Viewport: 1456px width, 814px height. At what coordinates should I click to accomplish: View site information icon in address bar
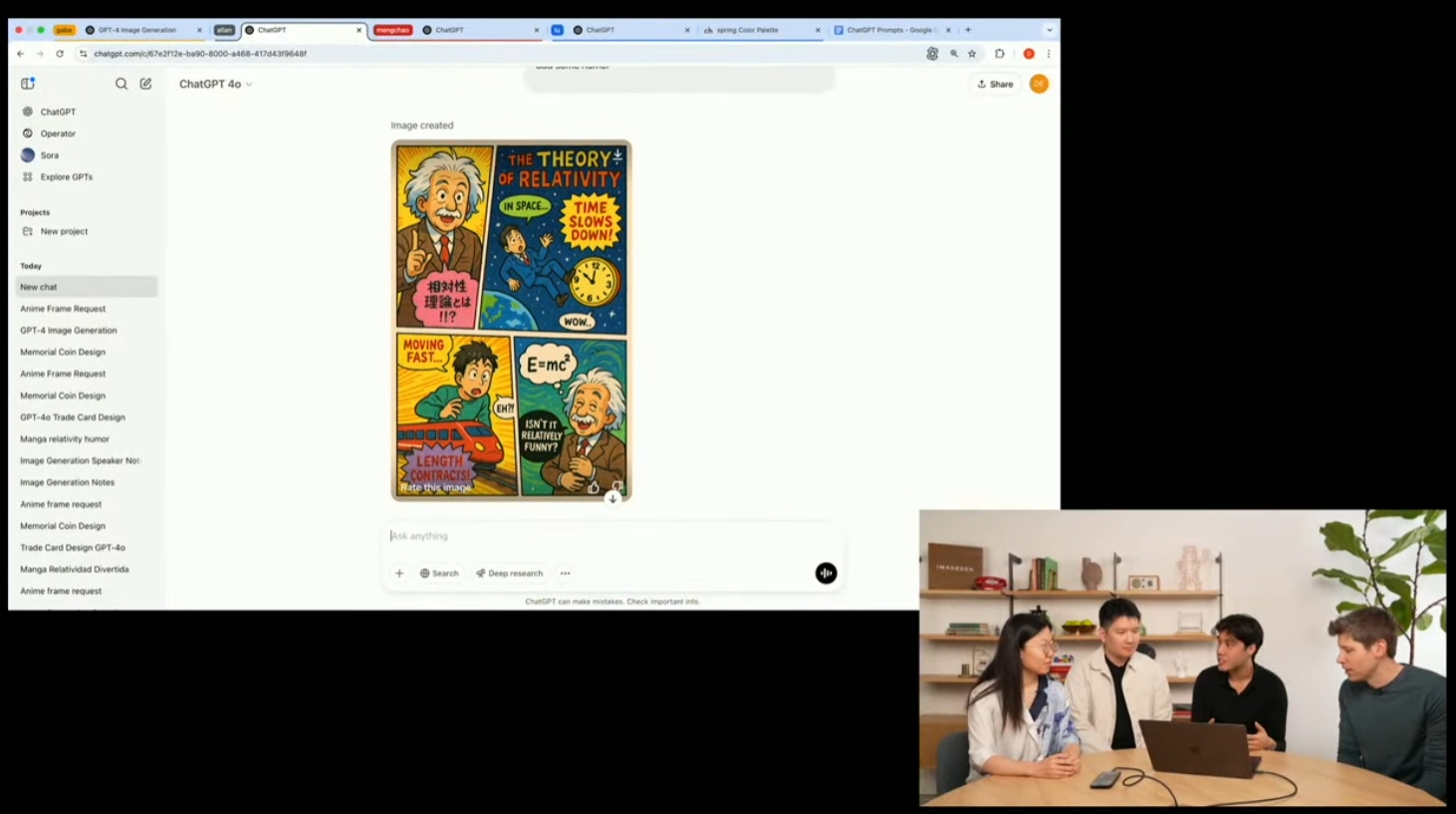pyautogui.click(x=84, y=54)
